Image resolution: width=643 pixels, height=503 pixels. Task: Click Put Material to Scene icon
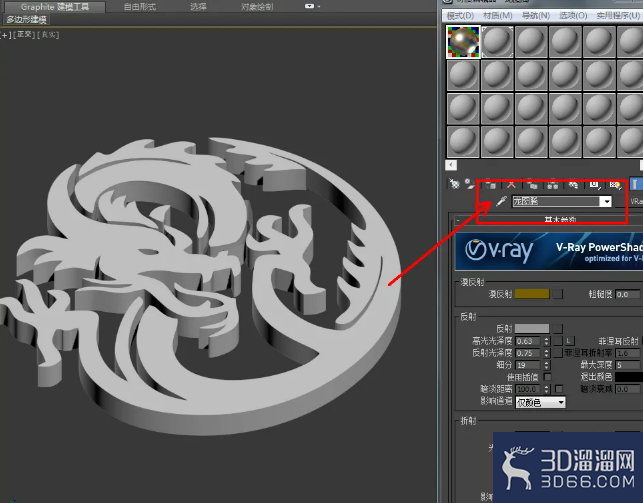click(470, 184)
